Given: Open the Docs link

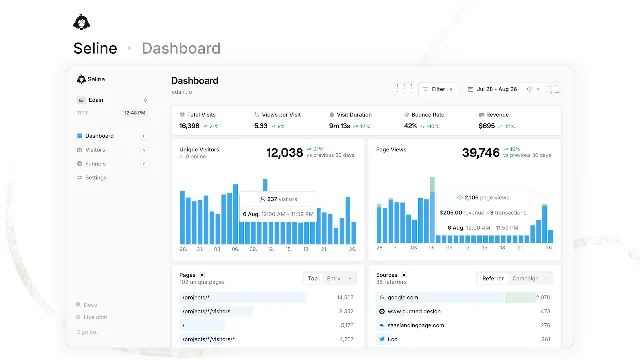Looking at the screenshot, I should point(90,304).
